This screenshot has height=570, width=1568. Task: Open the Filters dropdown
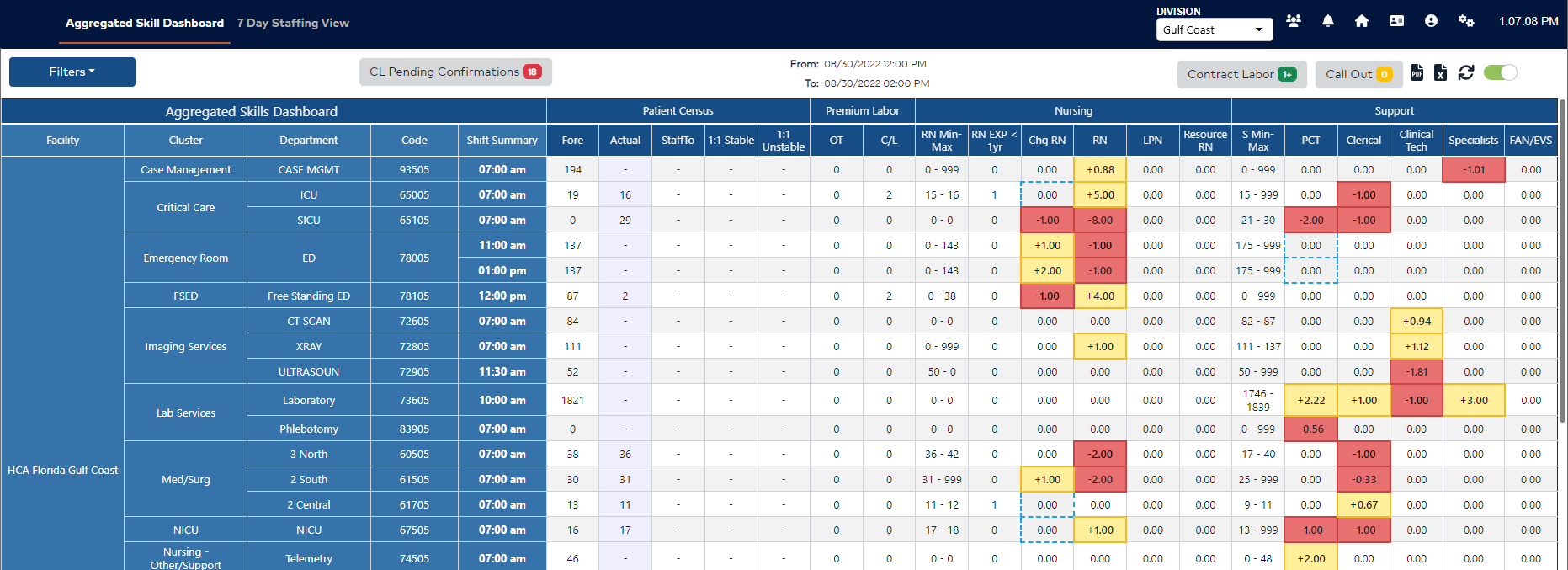72,72
